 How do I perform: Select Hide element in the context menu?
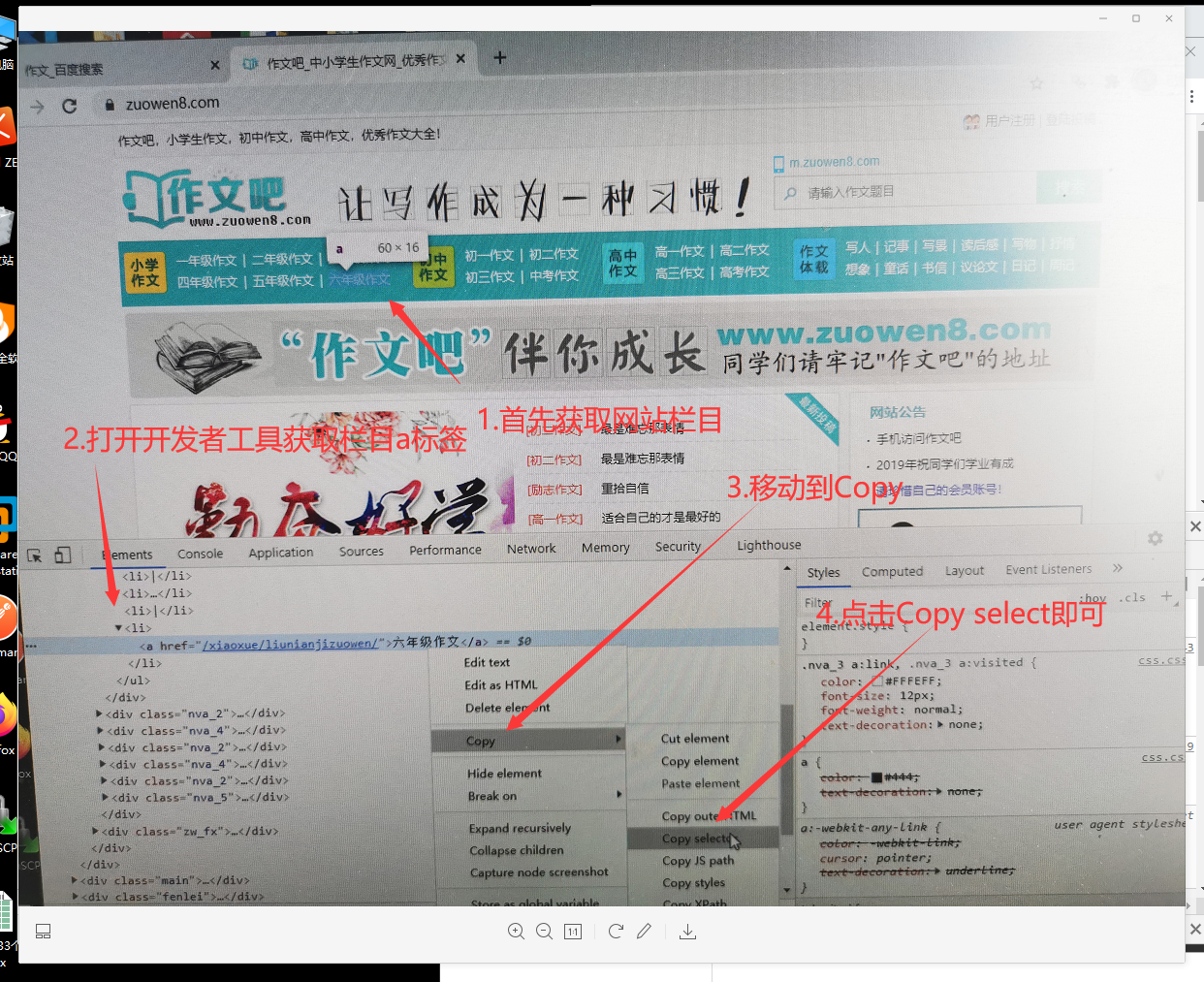(x=504, y=774)
